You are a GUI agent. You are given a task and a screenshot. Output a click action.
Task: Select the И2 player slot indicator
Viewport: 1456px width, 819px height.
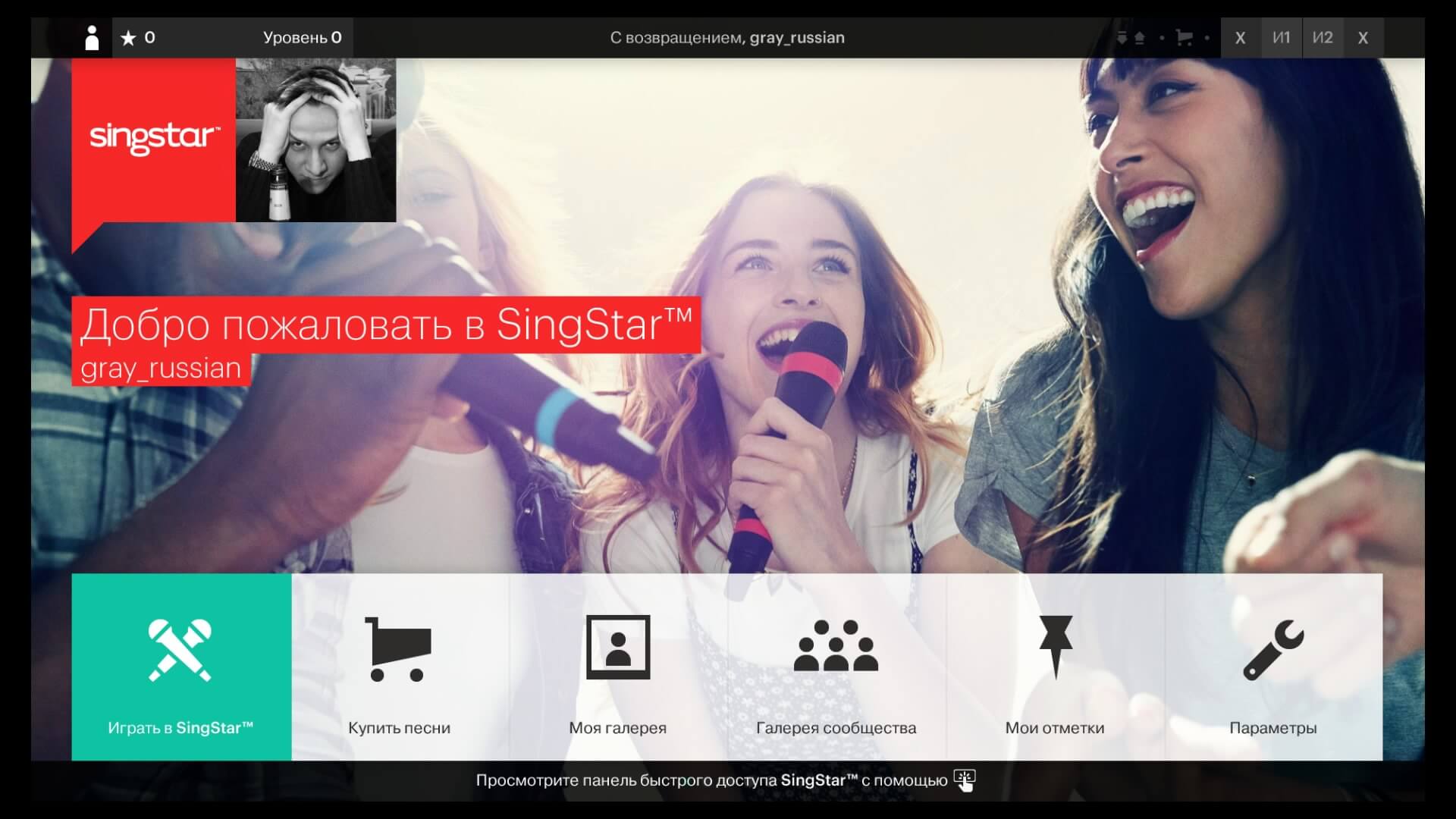click(x=1323, y=37)
